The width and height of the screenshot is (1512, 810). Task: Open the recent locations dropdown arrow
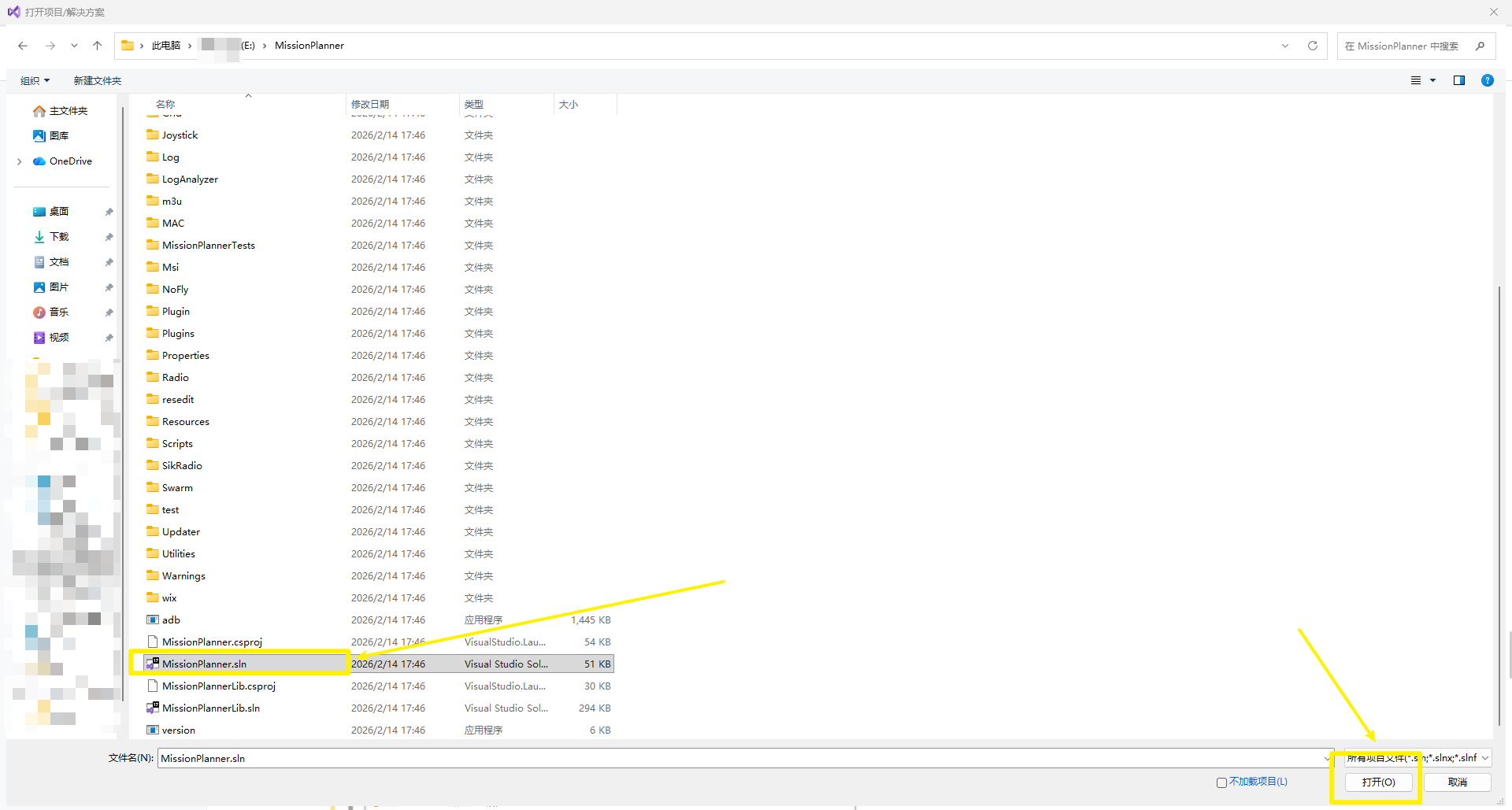coord(74,46)
